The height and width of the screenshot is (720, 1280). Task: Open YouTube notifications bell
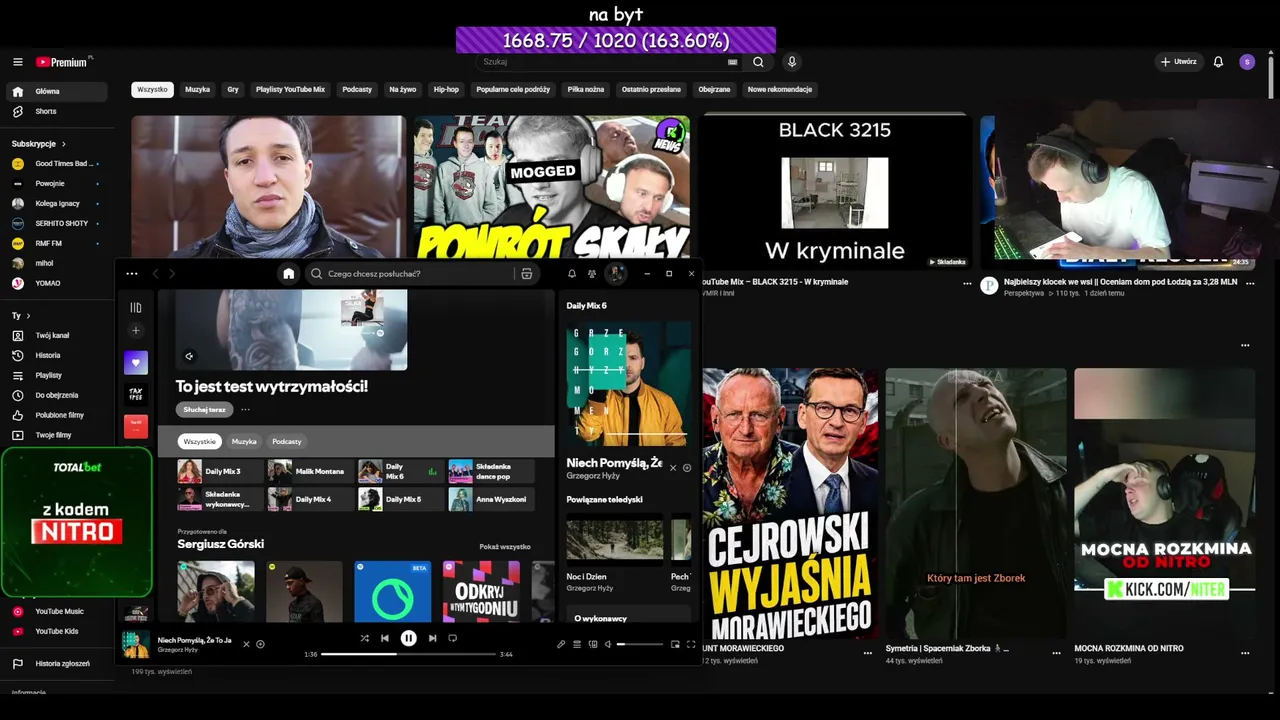(1218, 62)
